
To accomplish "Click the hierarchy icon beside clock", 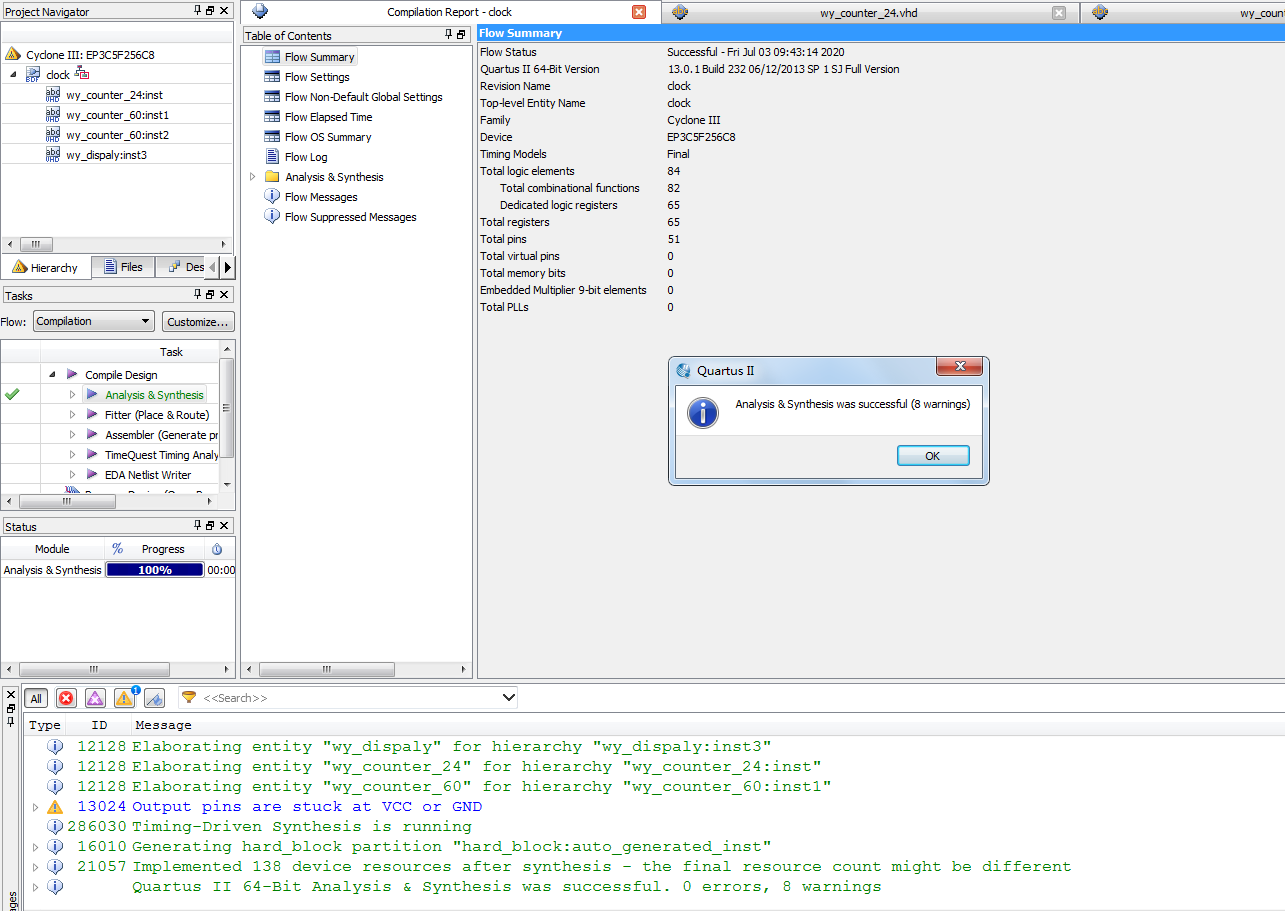I will (x=82, y=74).
